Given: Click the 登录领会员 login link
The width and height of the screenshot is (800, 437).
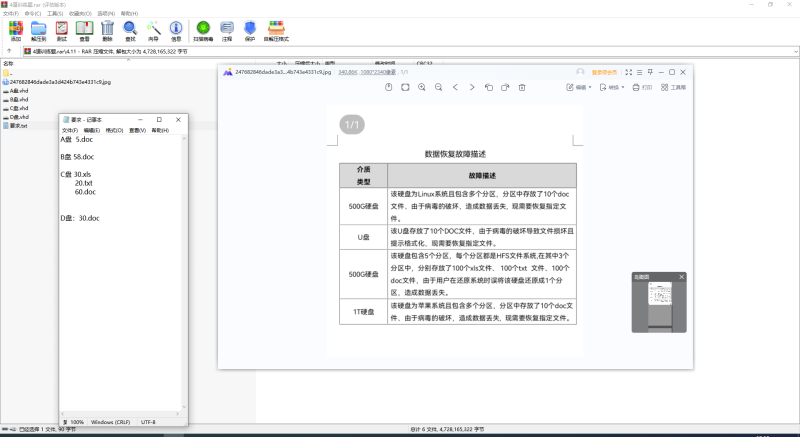Looking at the screenshot, I should (x=604, y=72).
